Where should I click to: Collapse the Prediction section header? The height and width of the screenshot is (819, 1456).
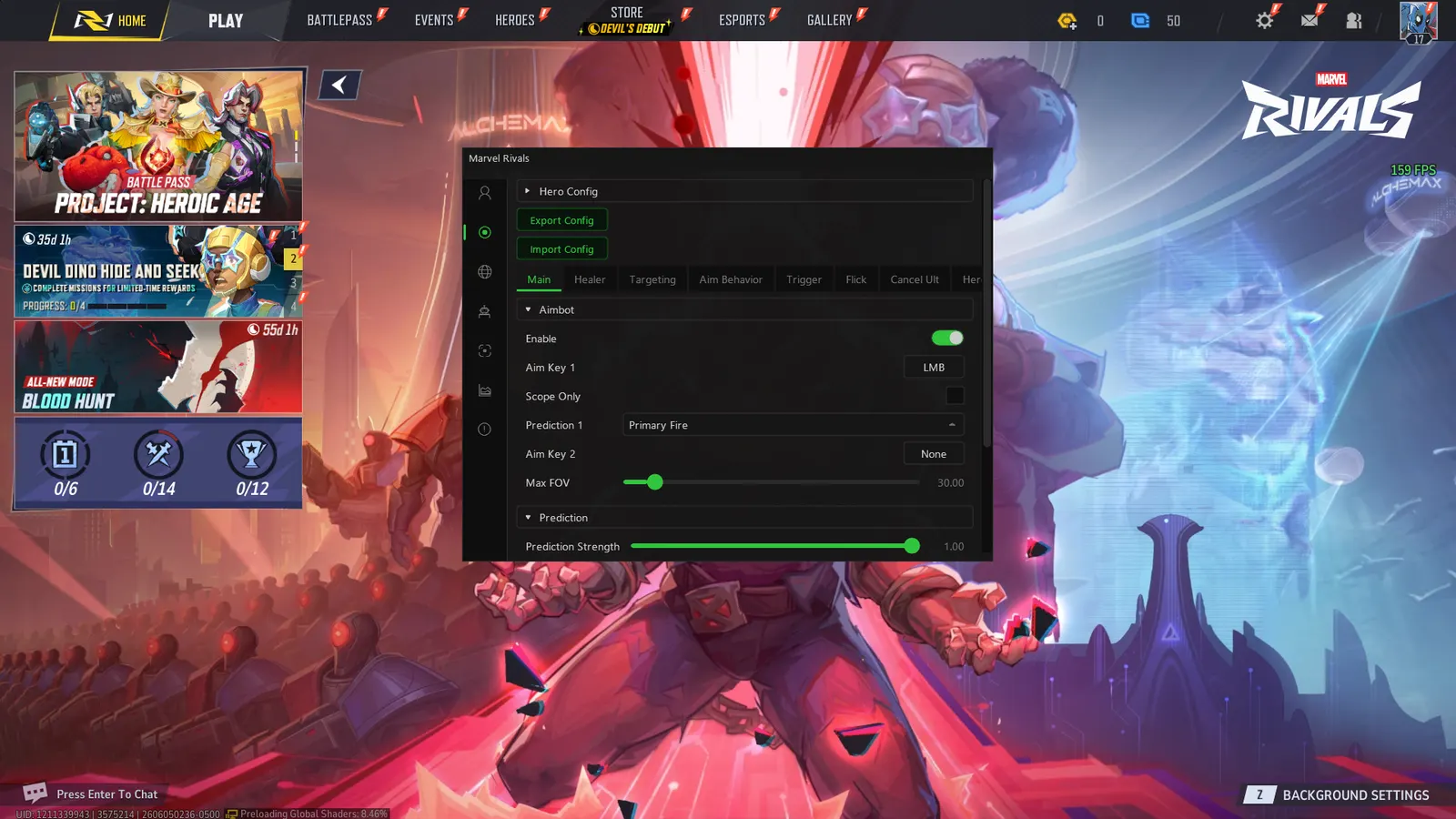(x=744, y=517)
